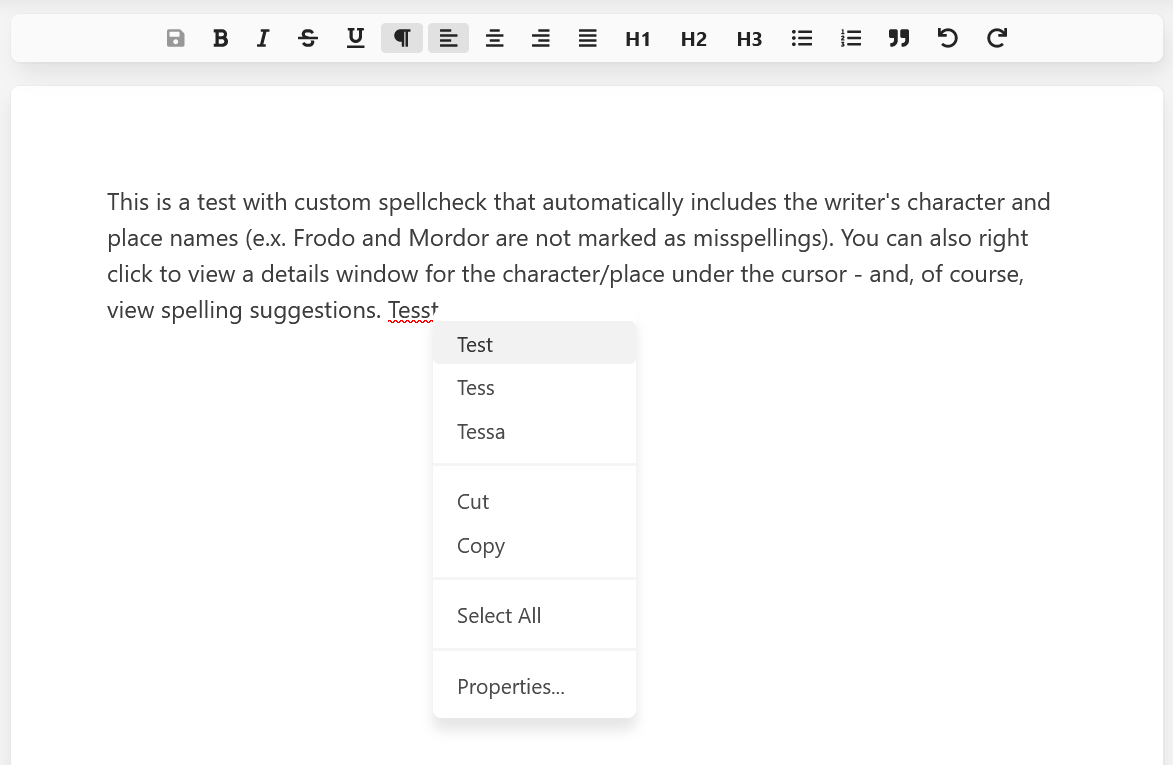1173x765 pixels.
Task: Select 'Copy' in the context menu
Action: 481,546
